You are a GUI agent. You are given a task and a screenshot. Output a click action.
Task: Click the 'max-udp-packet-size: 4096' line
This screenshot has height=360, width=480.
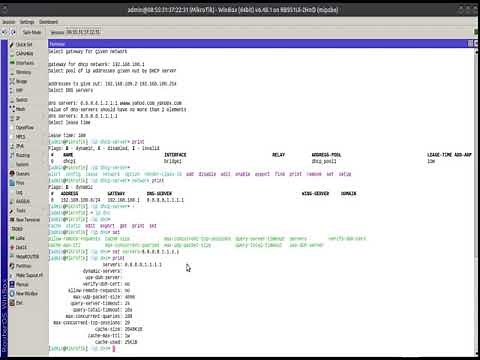click(x=104, y=297)
